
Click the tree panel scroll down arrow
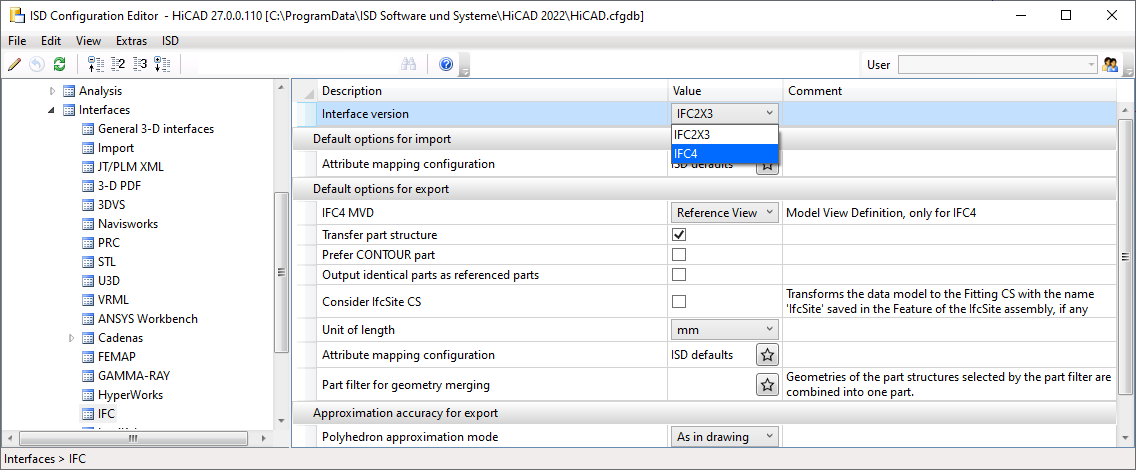click(x=281, y=421)
